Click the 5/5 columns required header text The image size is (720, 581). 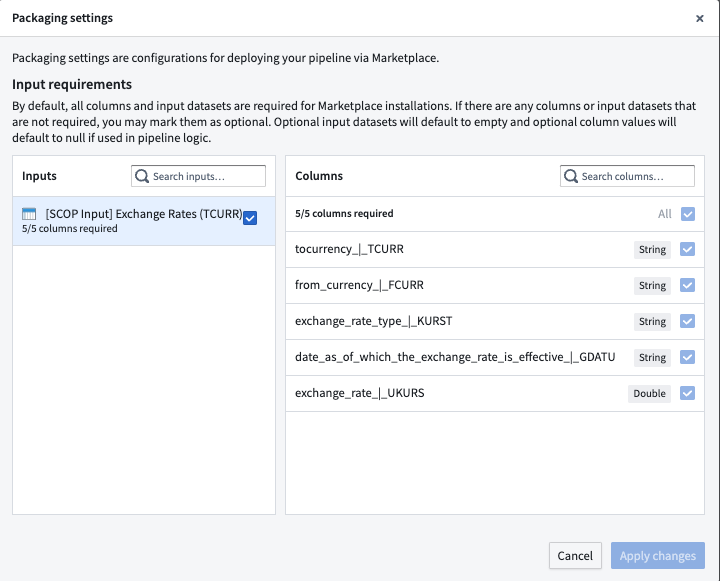(x=344, y=214)
